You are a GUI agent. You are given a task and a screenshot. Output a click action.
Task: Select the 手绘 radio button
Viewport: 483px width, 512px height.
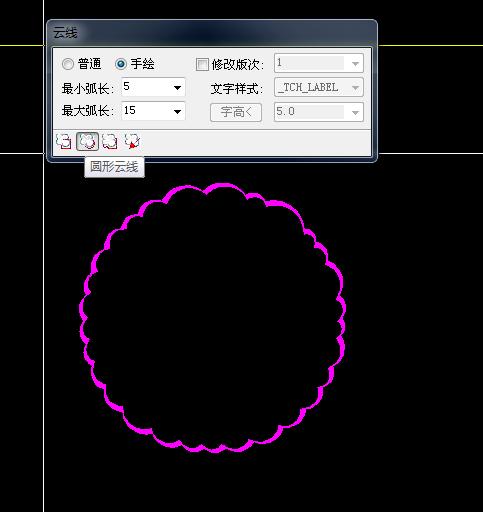pos(121,64)
